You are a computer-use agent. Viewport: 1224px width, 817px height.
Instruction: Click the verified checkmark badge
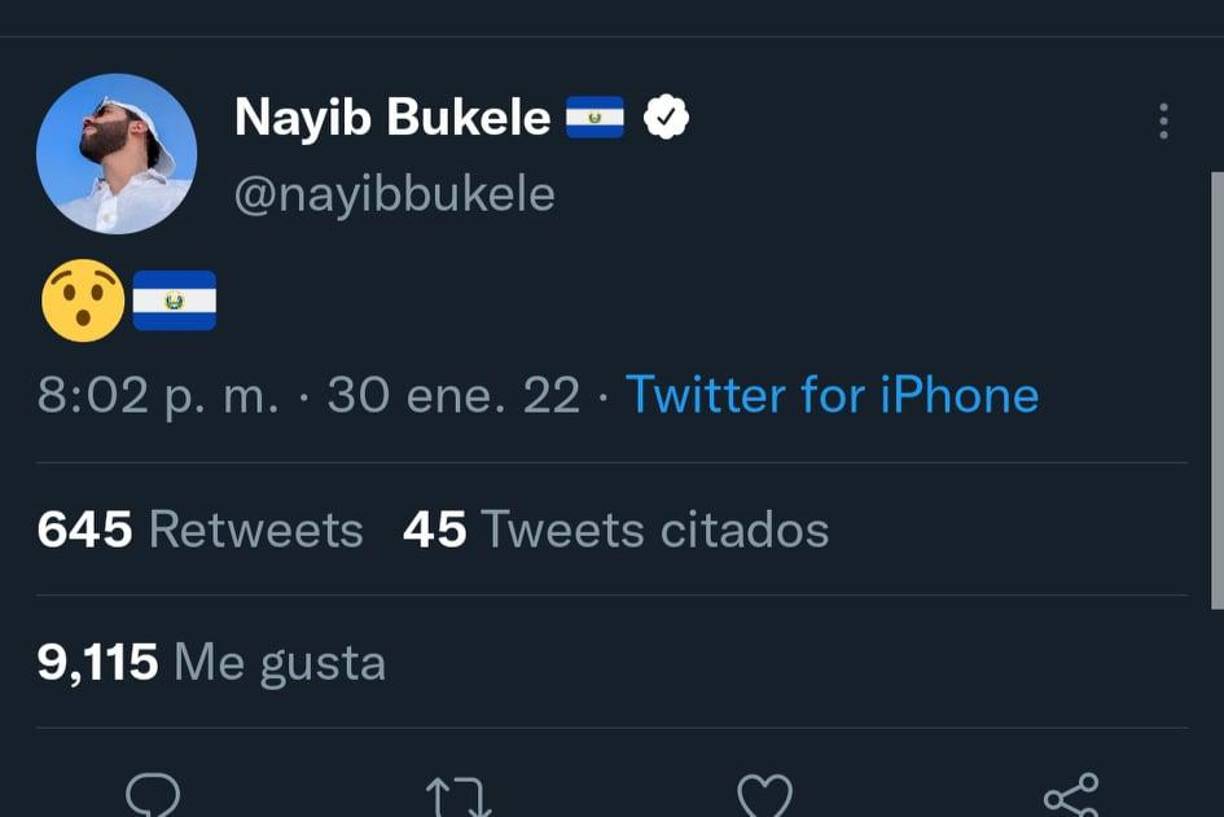665,115
